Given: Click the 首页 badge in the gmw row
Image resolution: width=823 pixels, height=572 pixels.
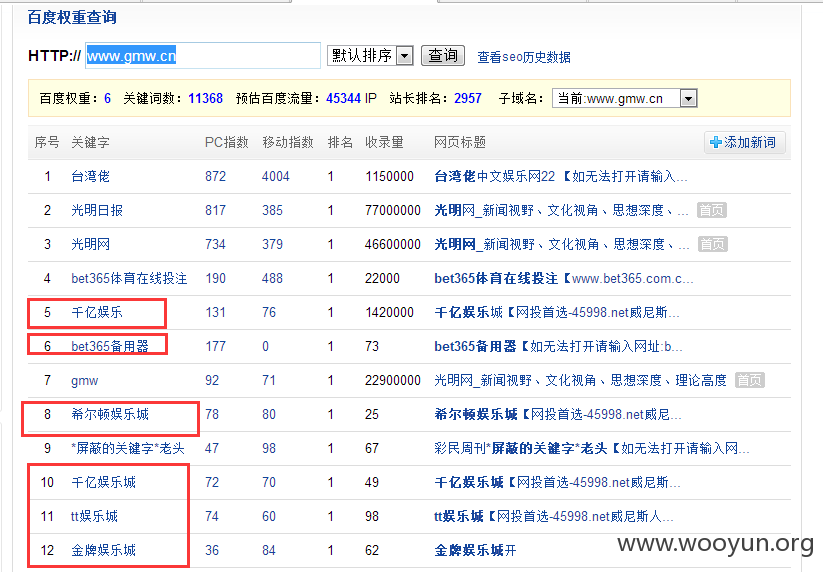Looking at the screenshot, I should pos(750,380).
